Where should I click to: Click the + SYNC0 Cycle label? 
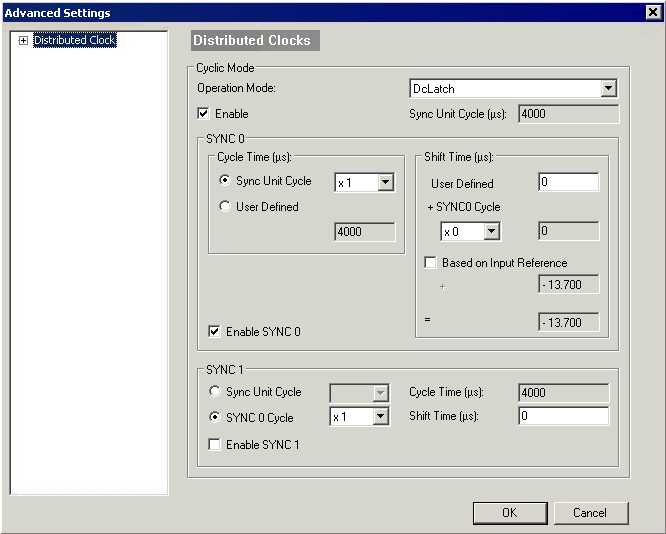point(464,207)
